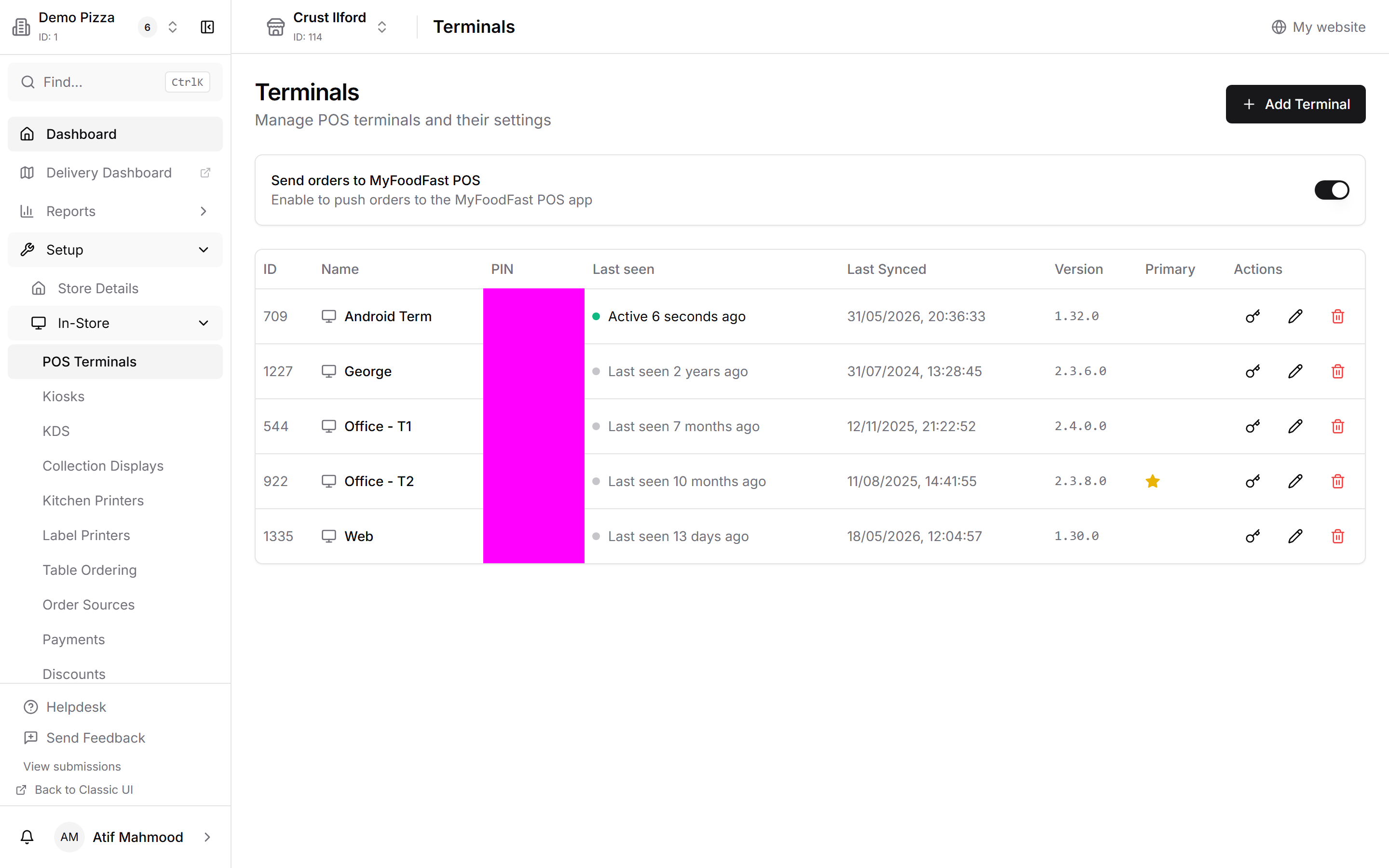Edit the Office - T1 terminal
1389x868 pixels.
1295,427
